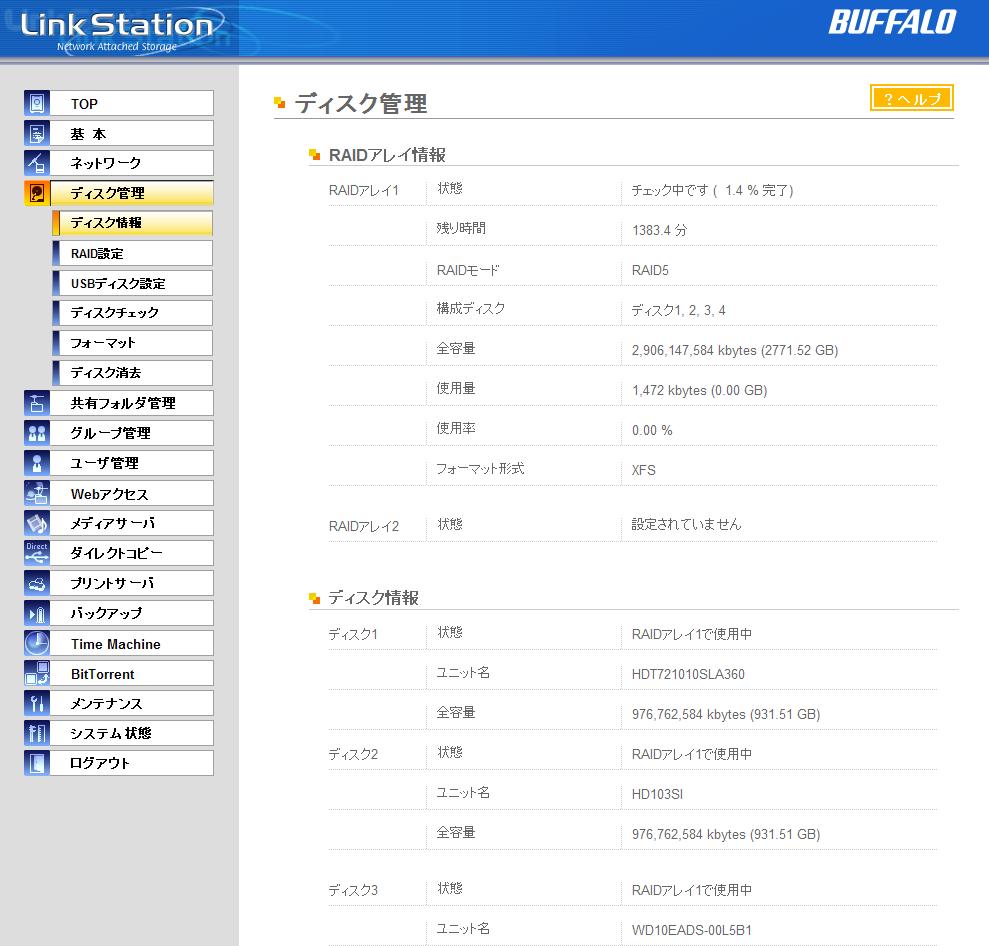This screenshot has height=946, width=989.
Task: Open the TOP menu item
Action: coord(132,103)
